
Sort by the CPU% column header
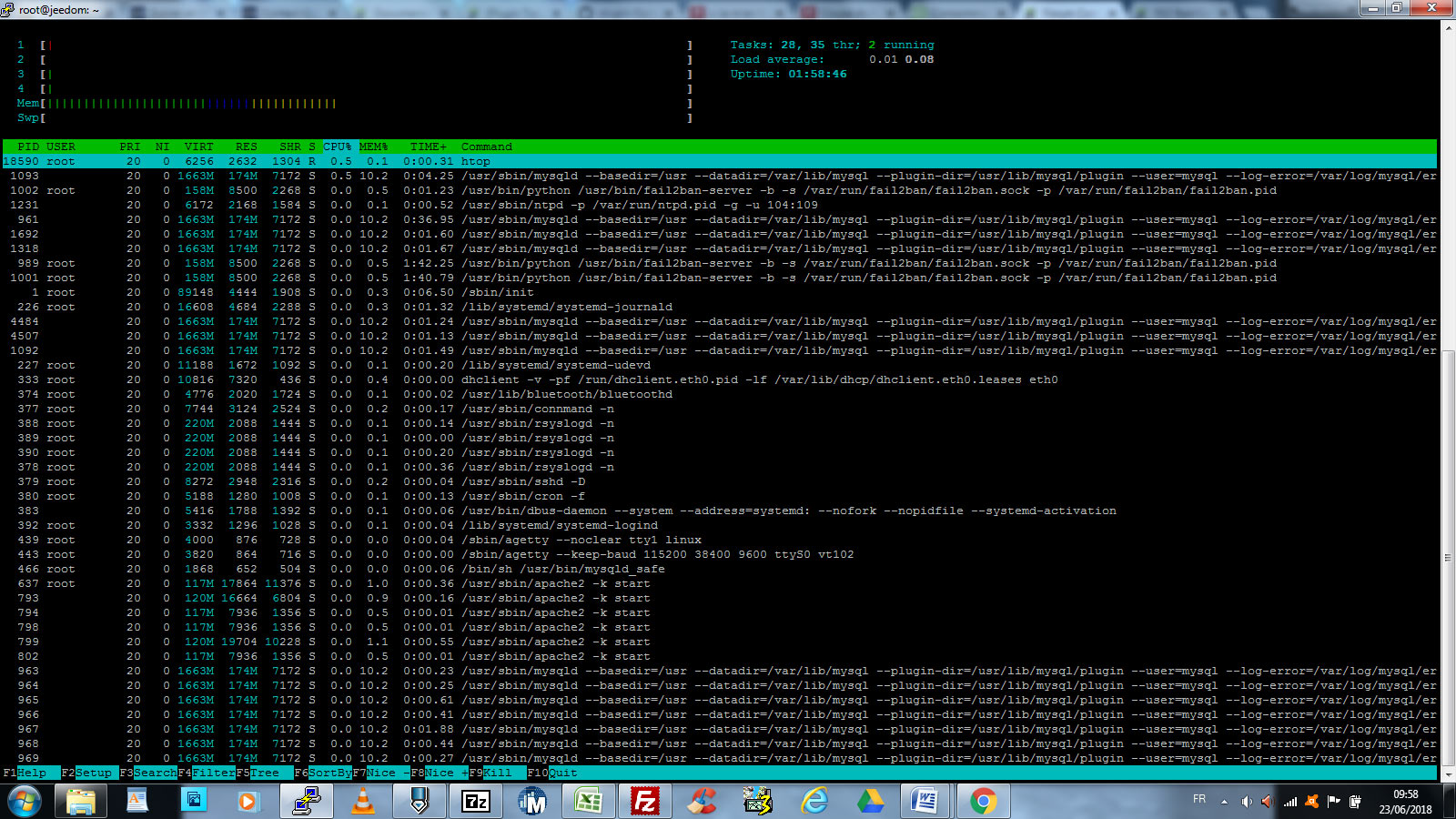[338, 147]
